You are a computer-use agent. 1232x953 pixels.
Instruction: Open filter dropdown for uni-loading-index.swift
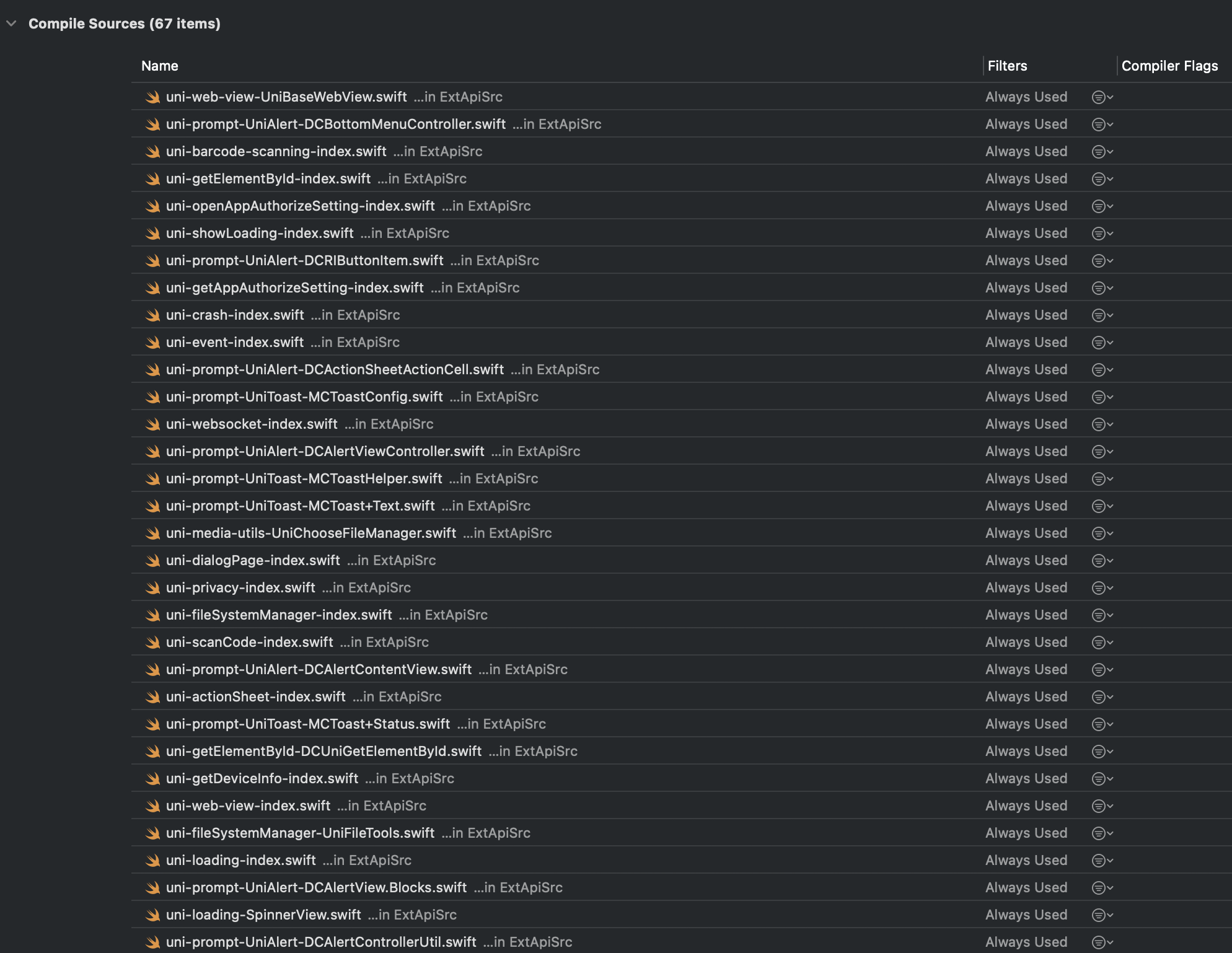pos(1102,861)
